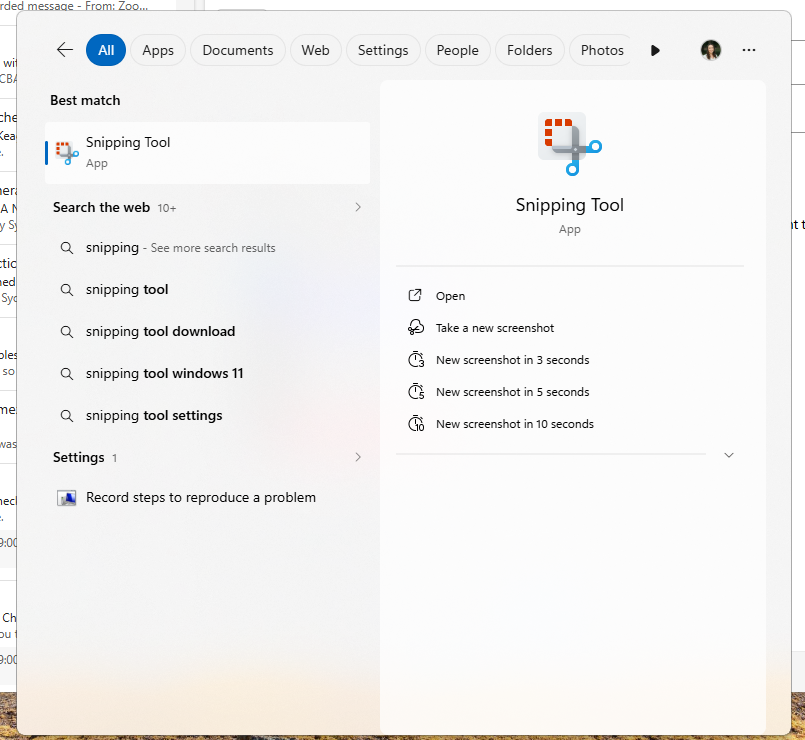Open the three-dot more options menu

(x=749, y=50)
